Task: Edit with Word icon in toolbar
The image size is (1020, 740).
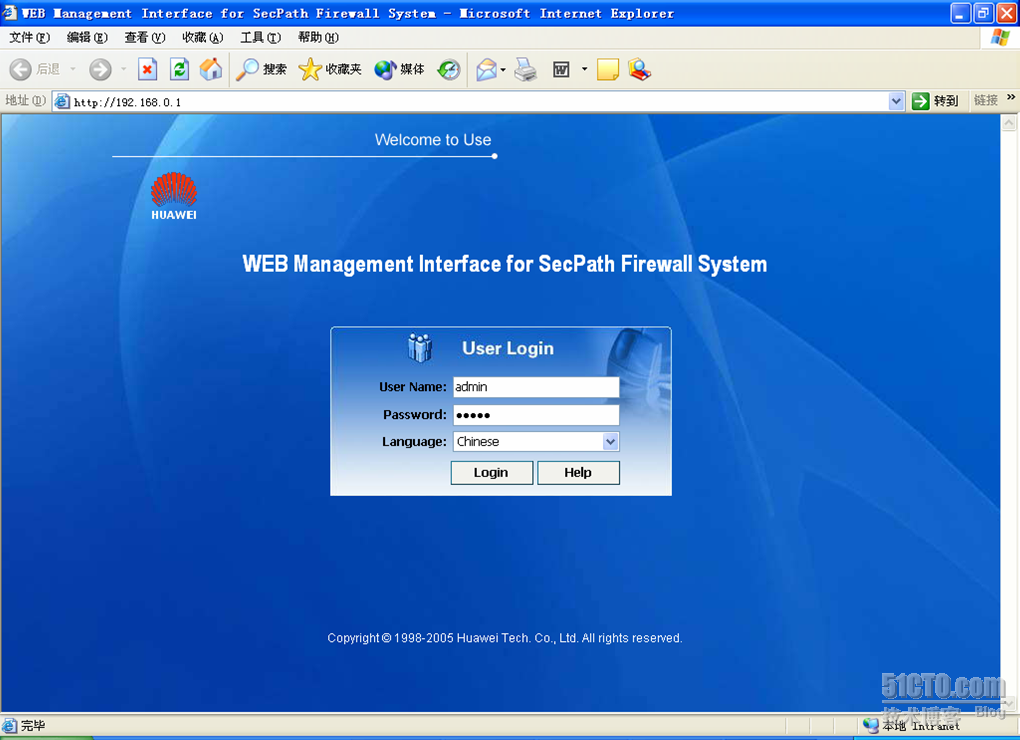Action: click(x=561, y=69)
